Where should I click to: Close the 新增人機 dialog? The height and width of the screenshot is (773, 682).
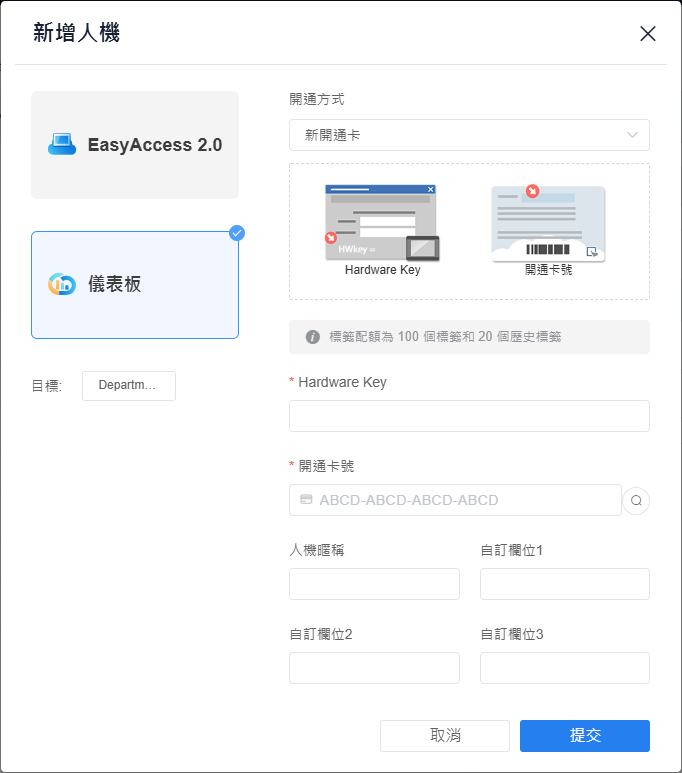(x=647, y=34)
